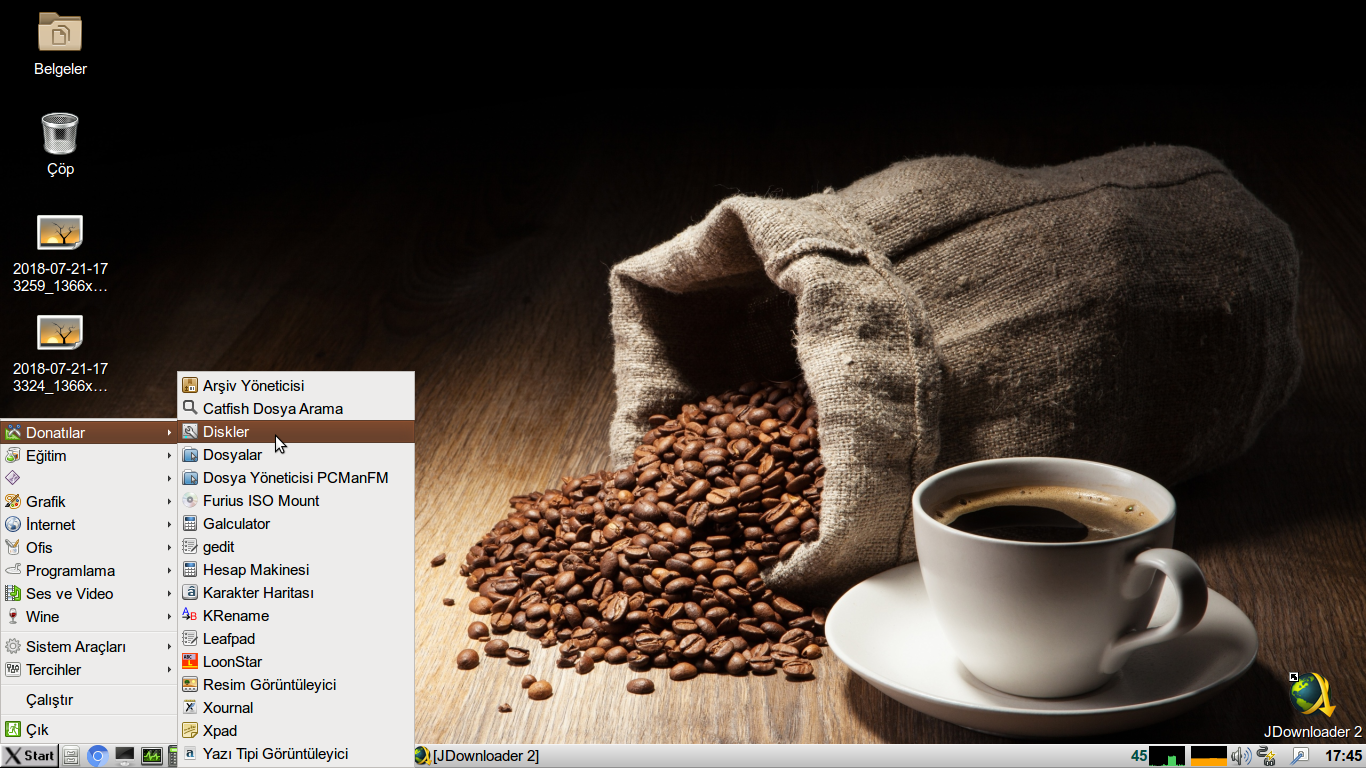Select the 3259_1366x image file

(x=60, y=254)
